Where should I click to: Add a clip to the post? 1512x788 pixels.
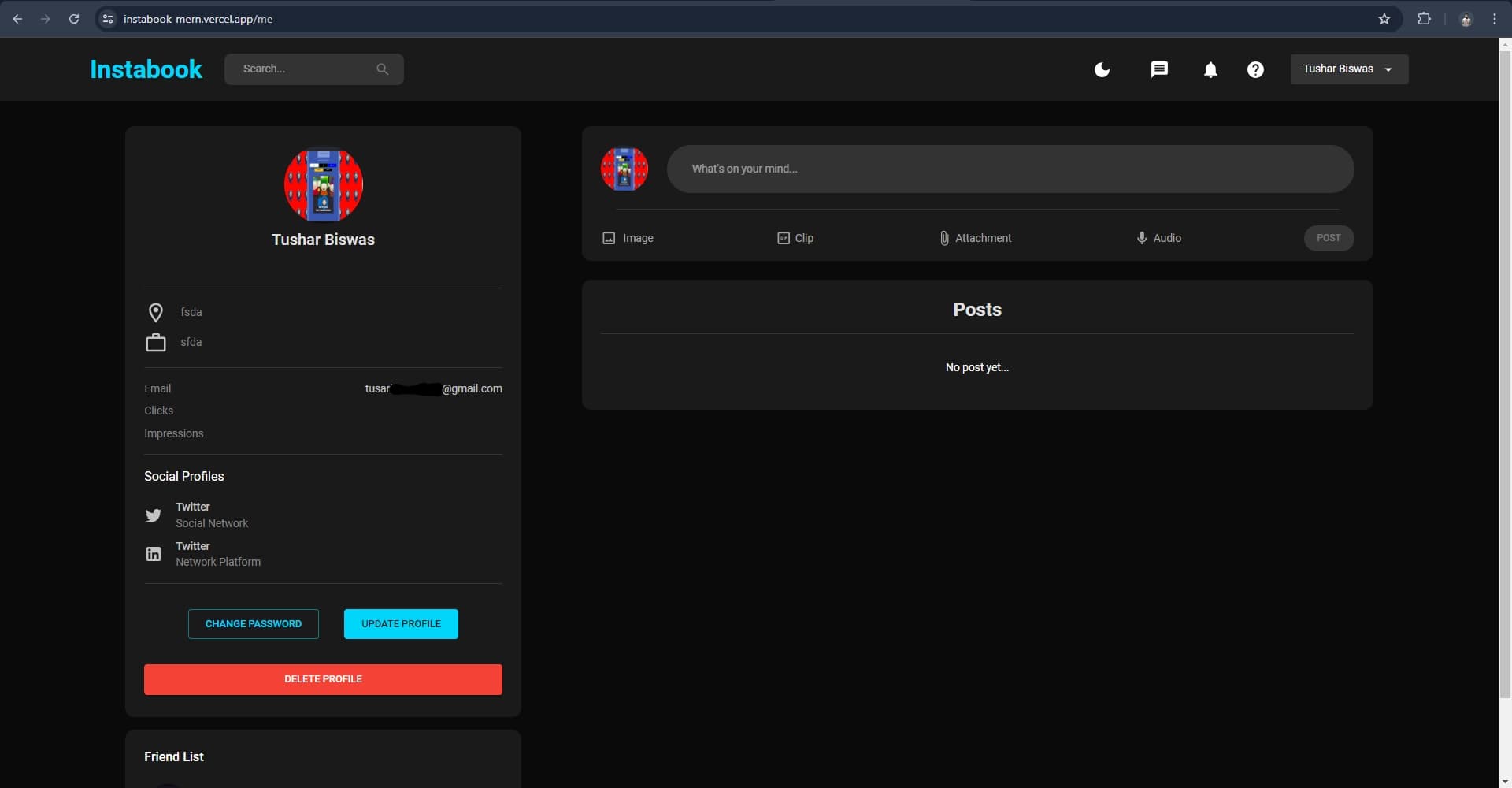pyautogui.click(x=795, y=238)
